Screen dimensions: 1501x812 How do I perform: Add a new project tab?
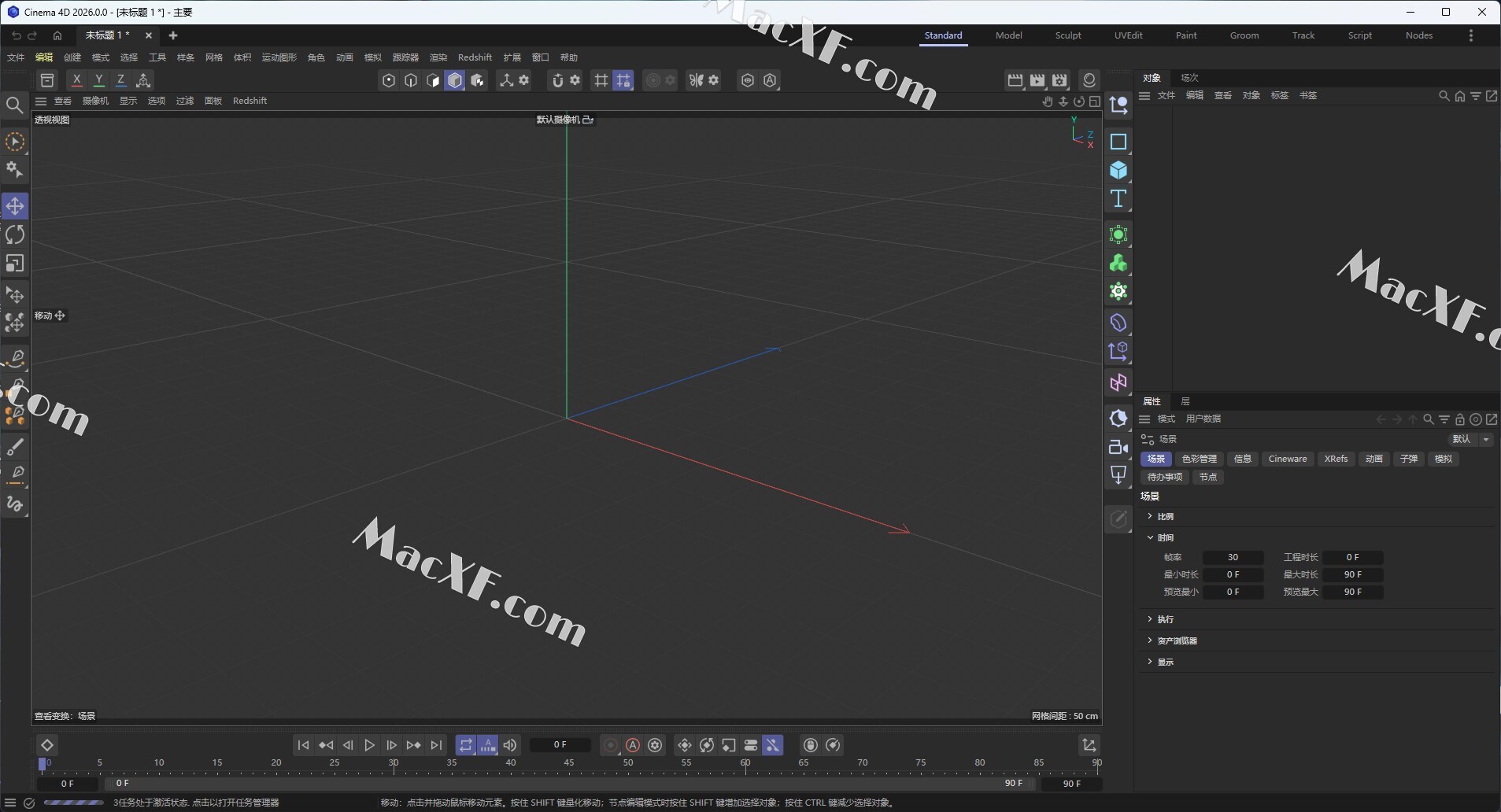tap(173, 35)
